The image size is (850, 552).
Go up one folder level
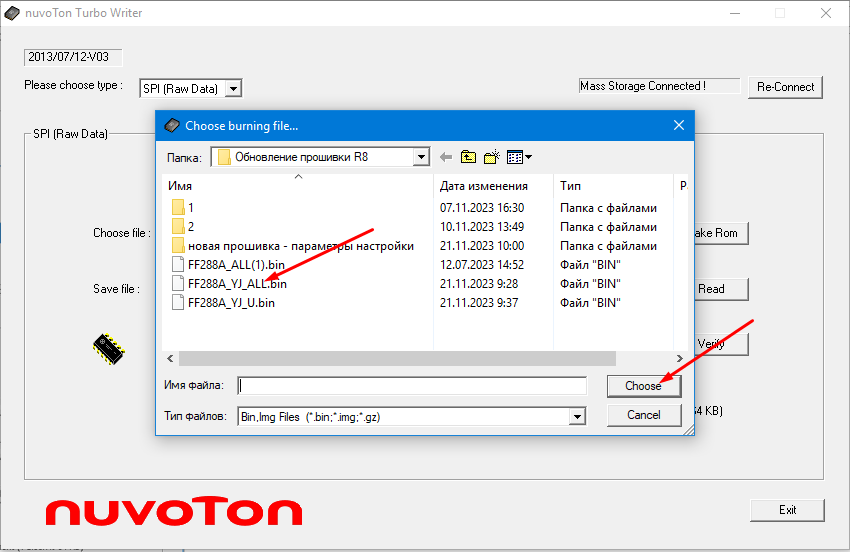pyautogui.click(x=468, y=157)
